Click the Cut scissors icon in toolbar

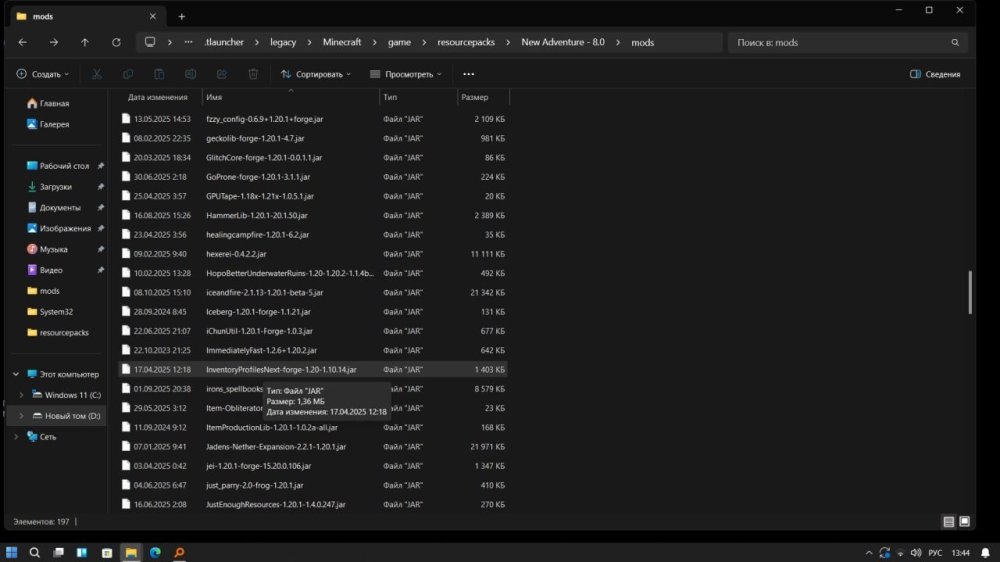(96, 74)
